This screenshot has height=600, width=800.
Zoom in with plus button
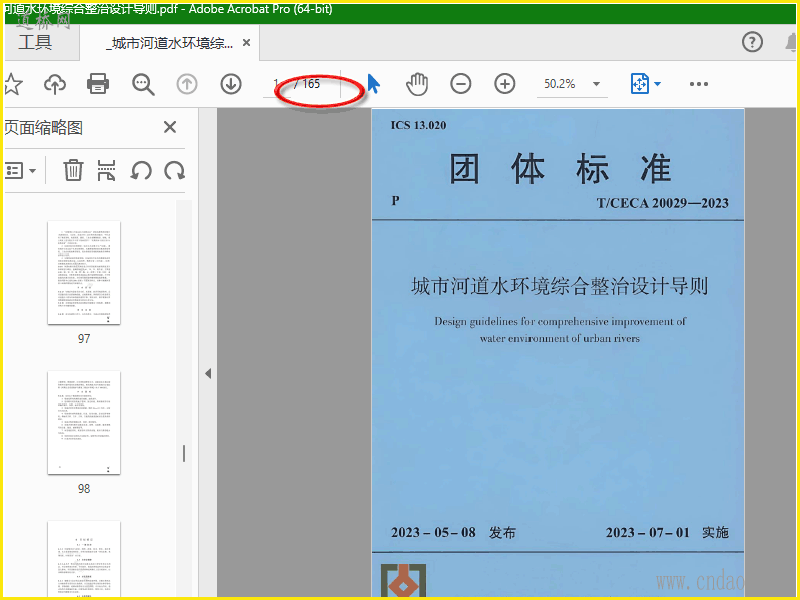[x=505, y=84]
